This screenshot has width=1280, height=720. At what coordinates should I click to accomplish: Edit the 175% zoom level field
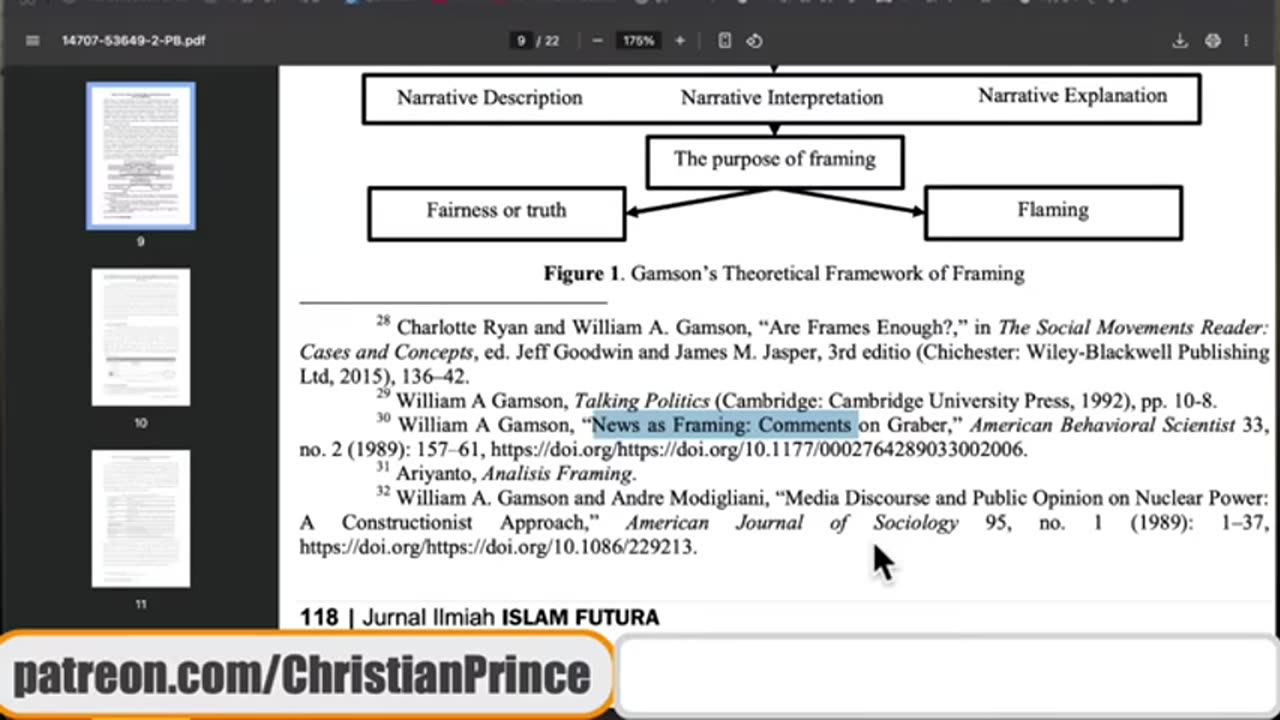pos(639,41)
